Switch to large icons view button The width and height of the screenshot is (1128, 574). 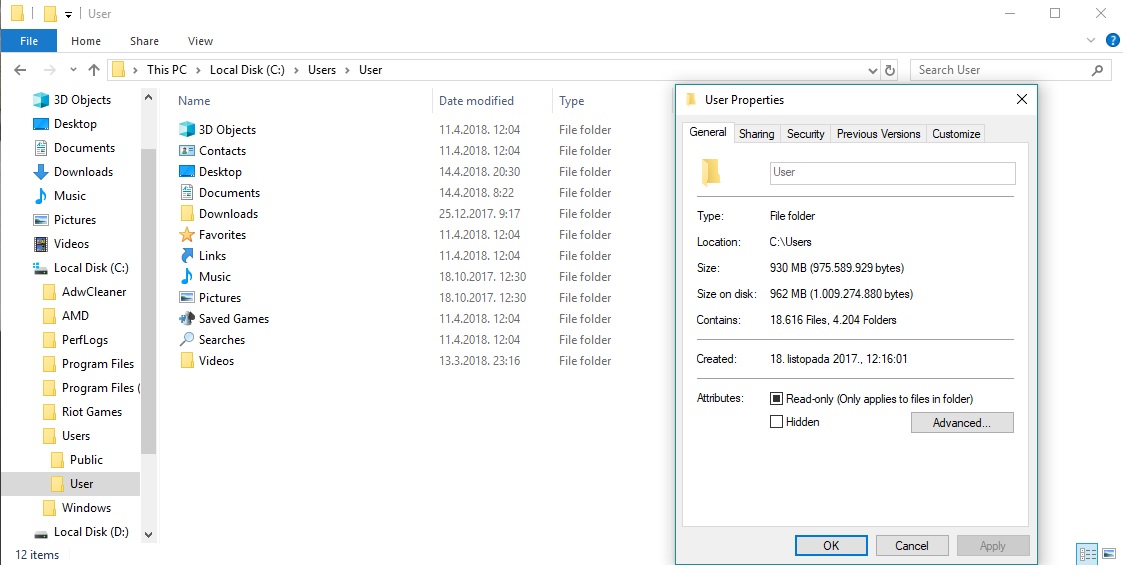[1112, 554]
